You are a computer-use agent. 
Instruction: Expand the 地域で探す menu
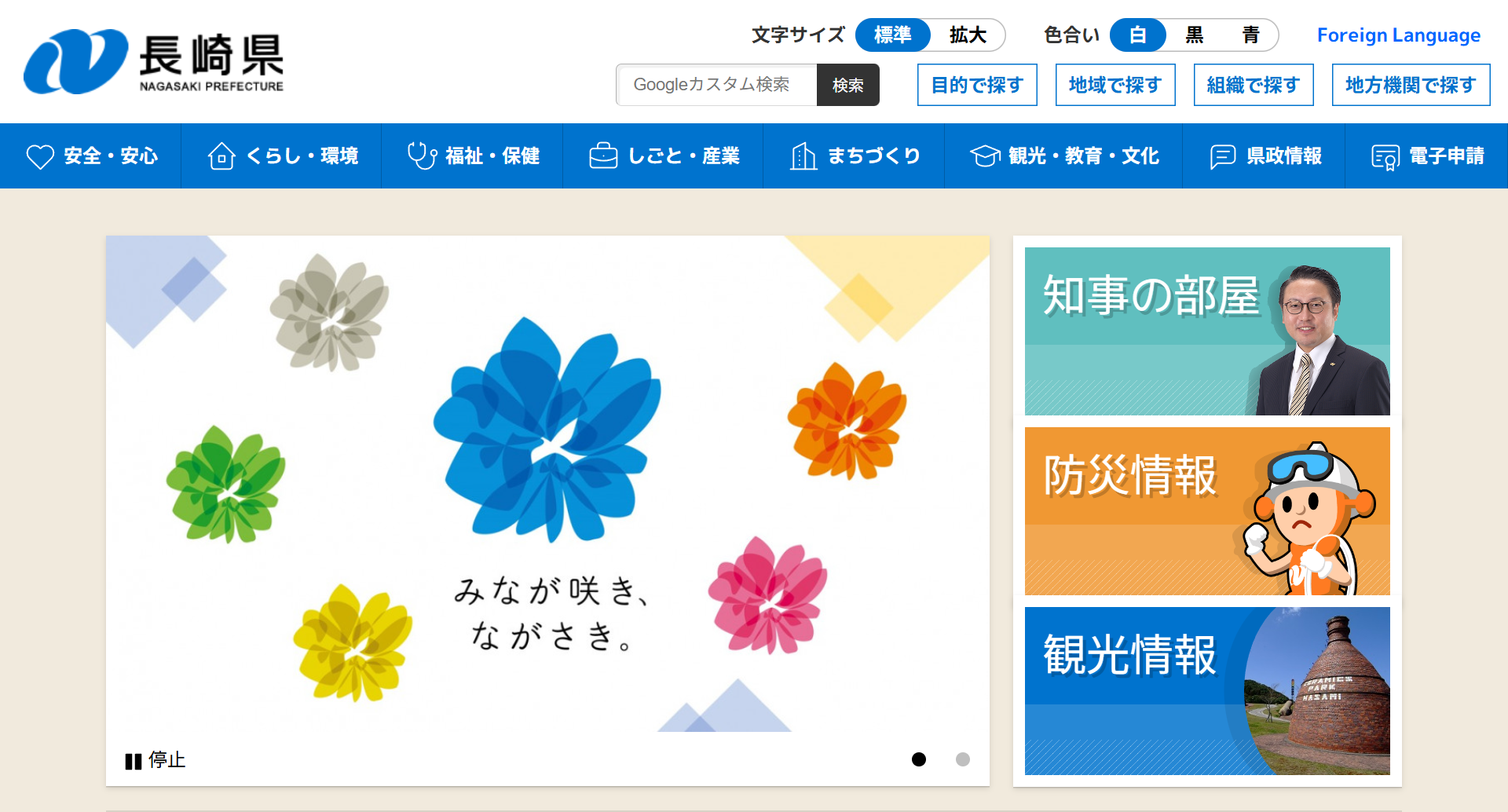click(x=1115, y=85)
